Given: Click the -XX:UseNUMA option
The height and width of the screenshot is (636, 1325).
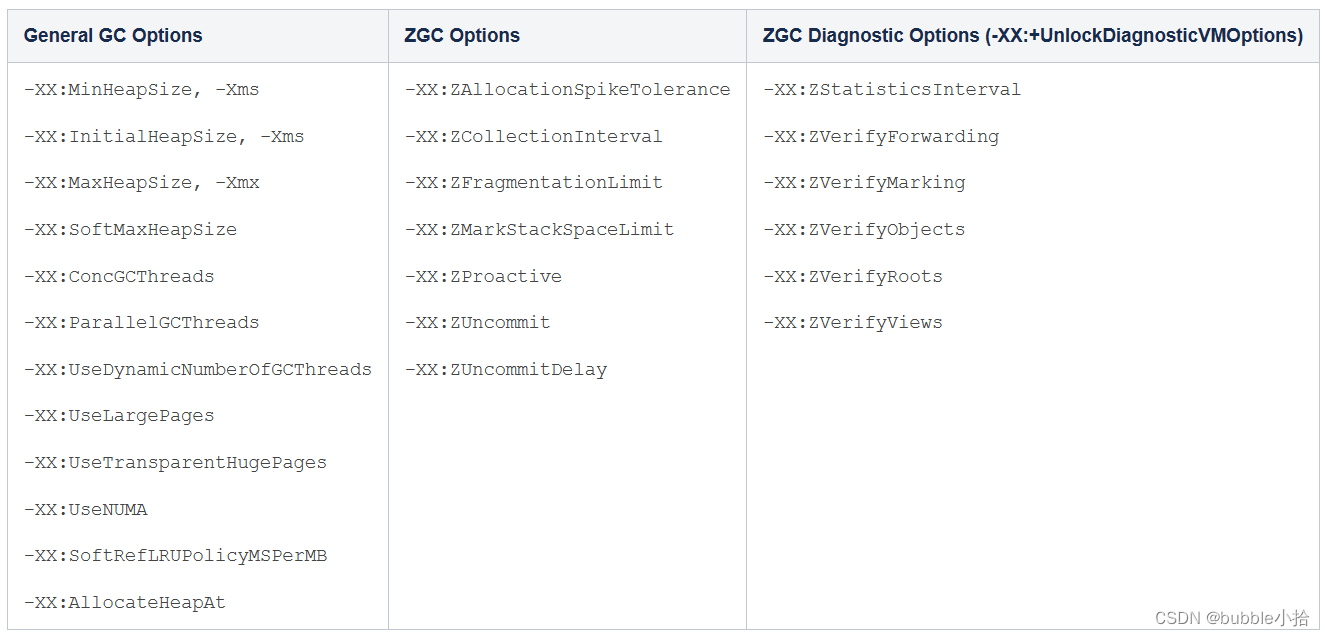Looking at the screenshot, I should [85, 510].
